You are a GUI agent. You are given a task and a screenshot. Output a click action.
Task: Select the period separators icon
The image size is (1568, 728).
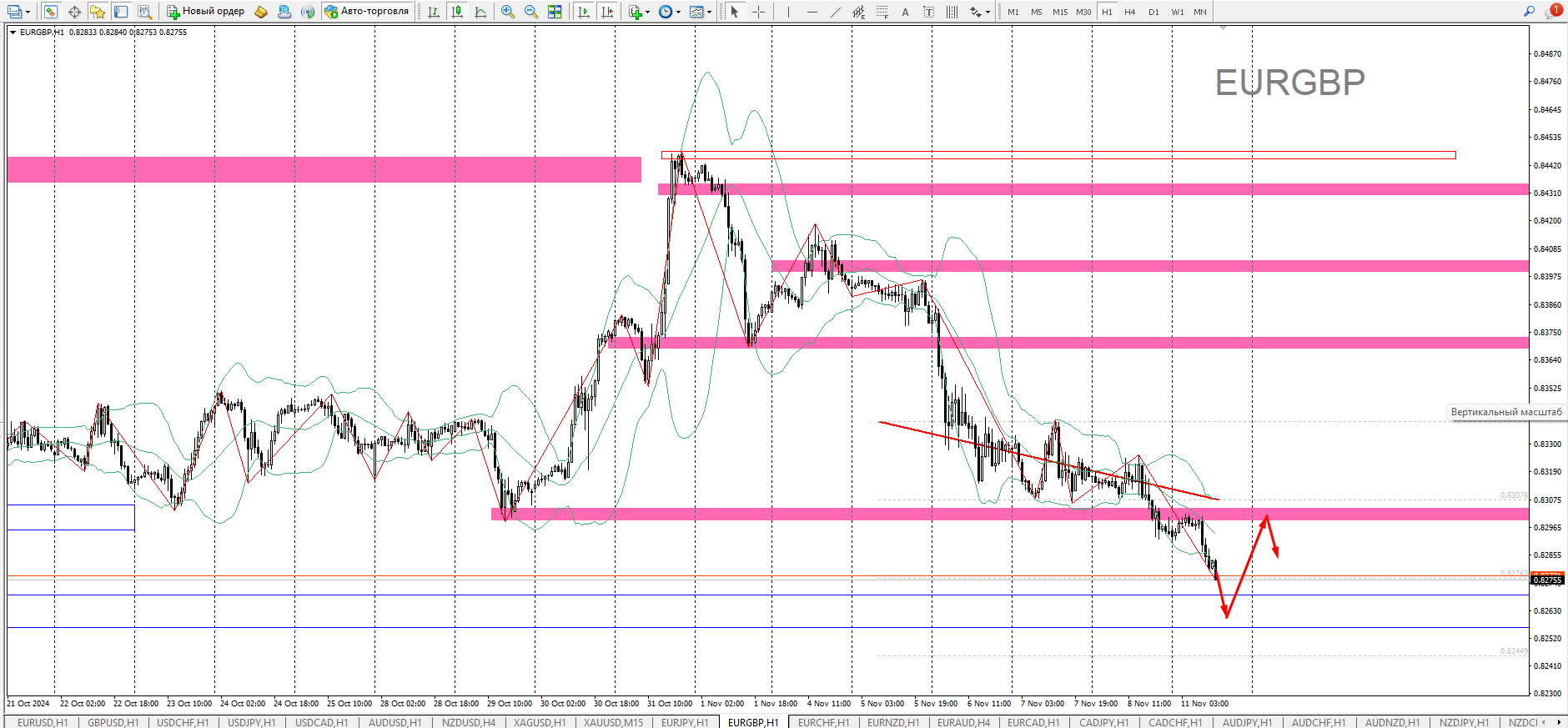pos(952,12)
